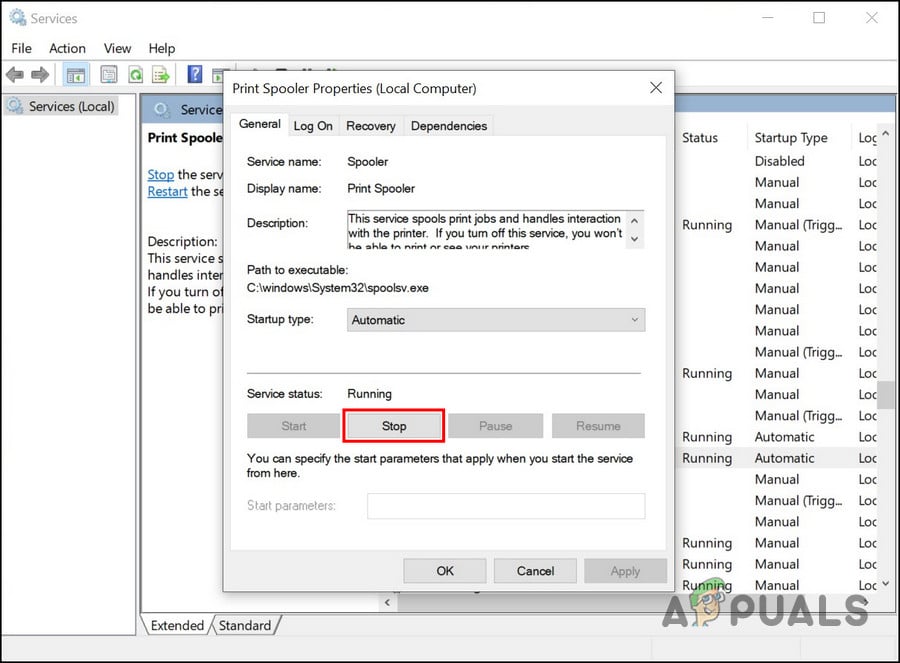Viewport: 900px width, 663px height.
Task: Click the blue Help toolbar icon
Action: point(195,75)
